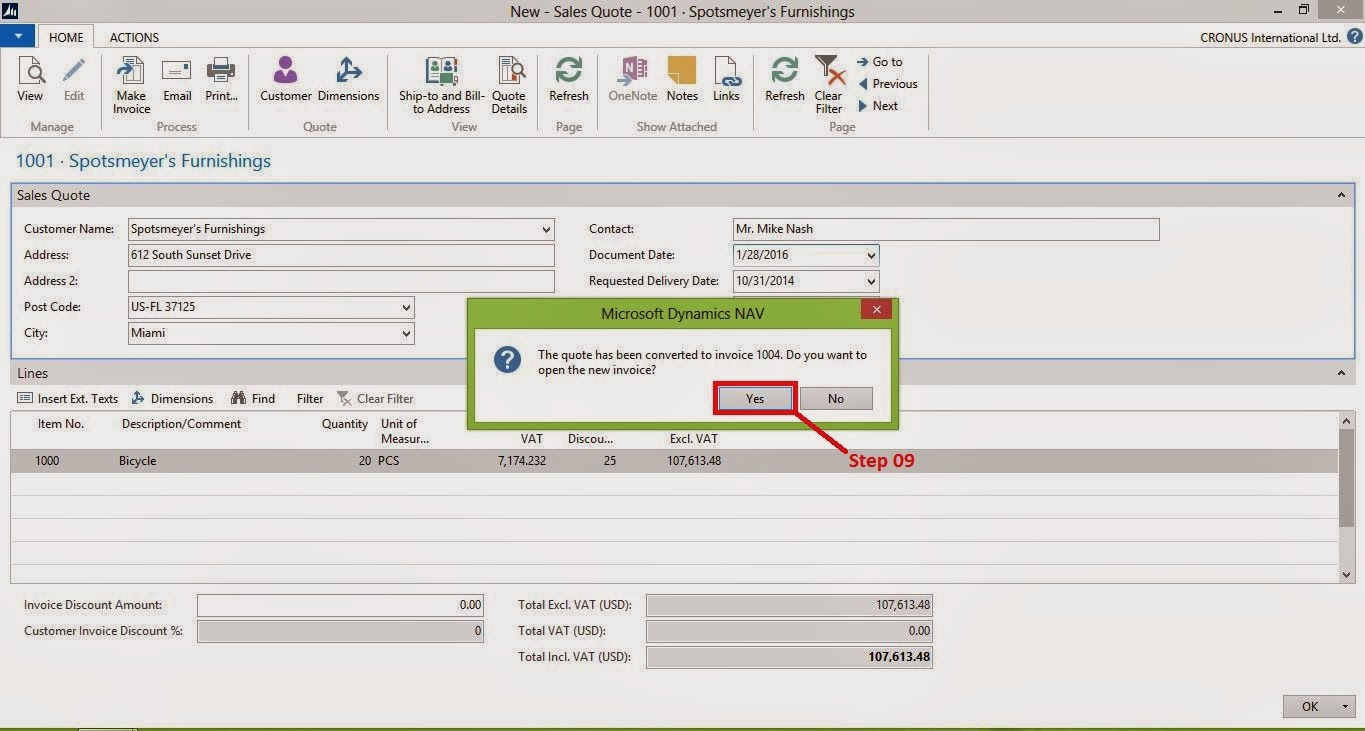Viewport: 1365px width, 731px height.
Task: Click item number 1000 cell
Action: click(47, 461)
